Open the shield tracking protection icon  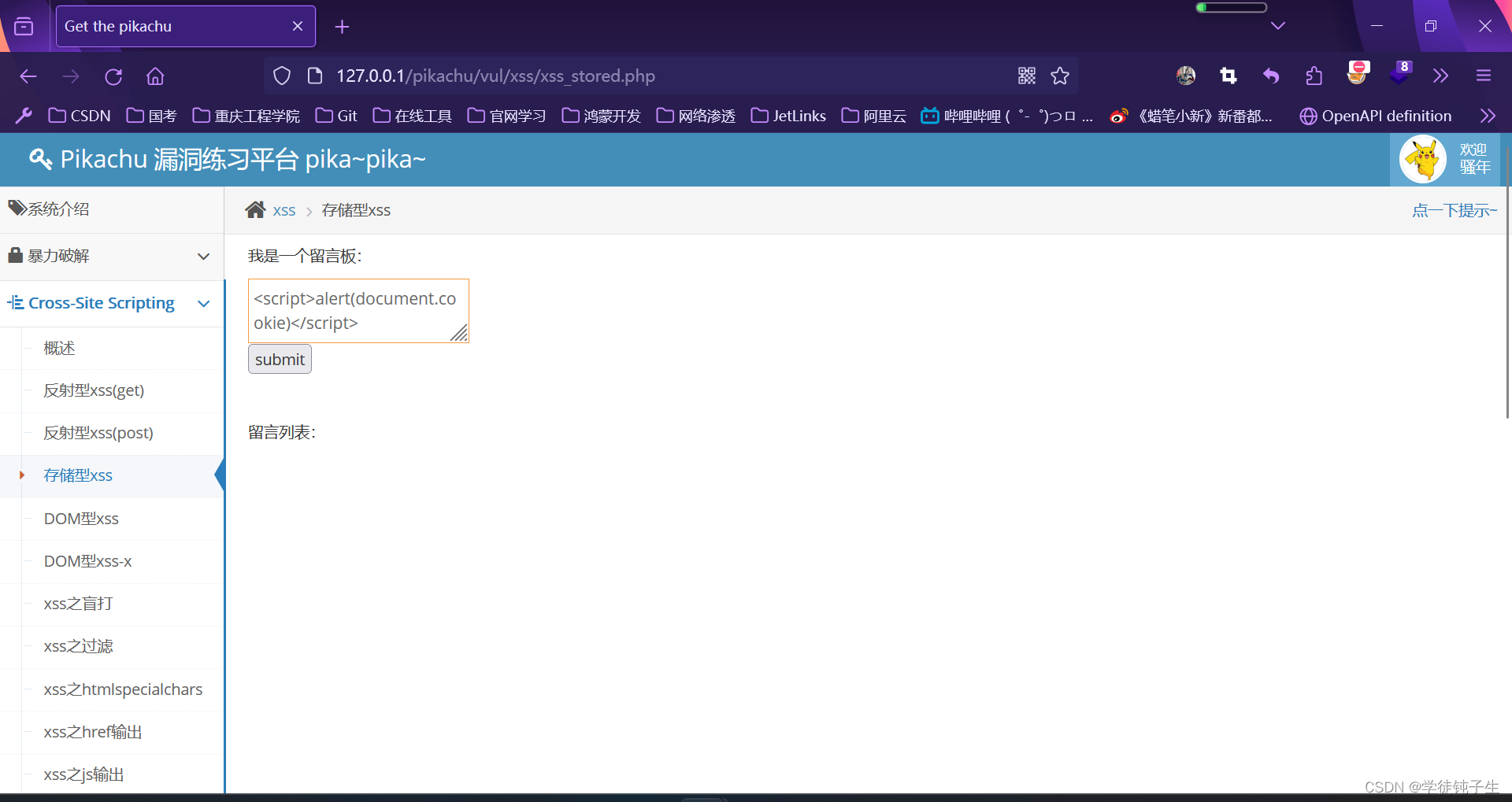[x=282, y=76]
